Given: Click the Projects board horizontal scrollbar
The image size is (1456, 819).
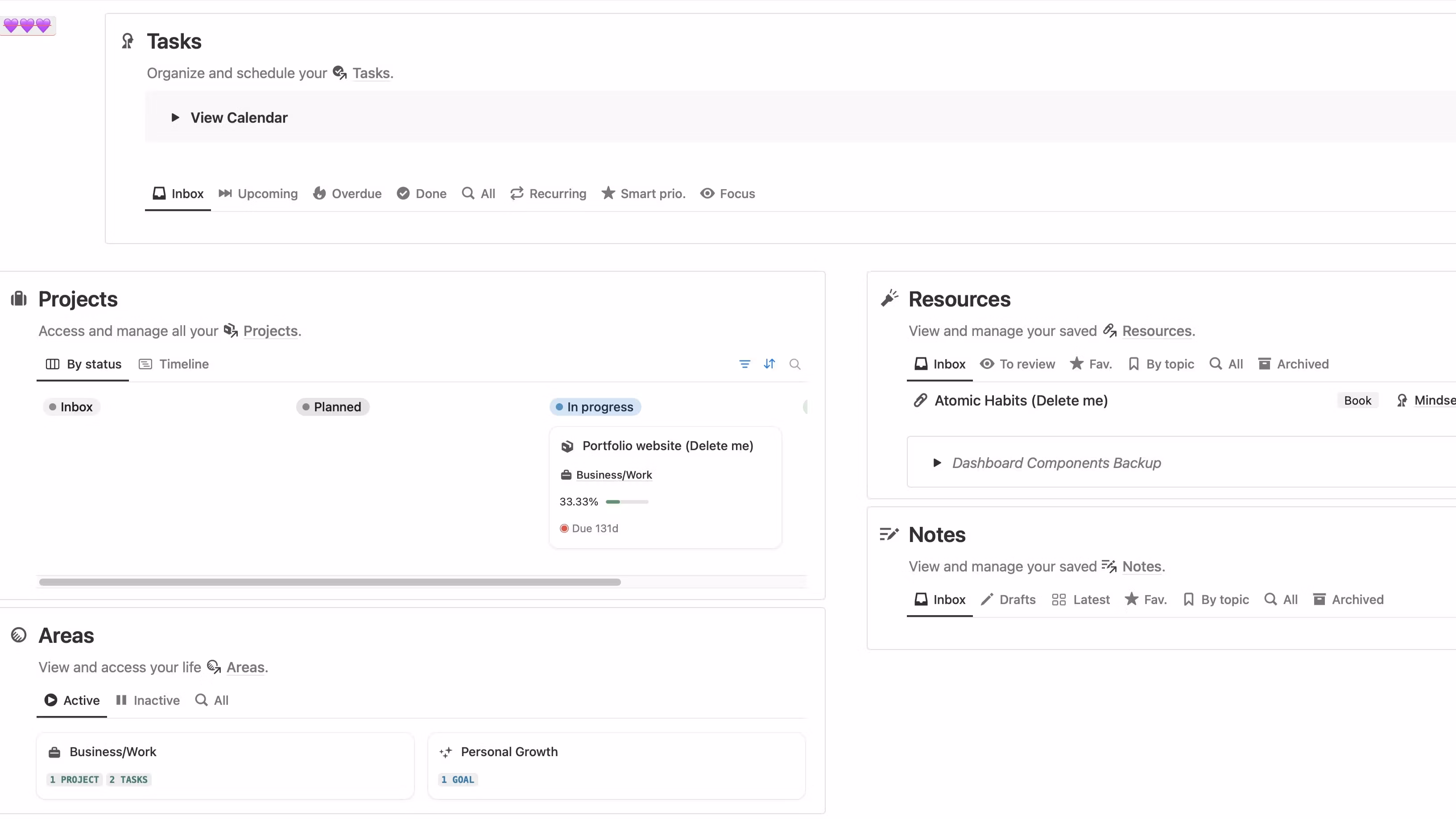Looking at the screenshot, I should point(330,582).
